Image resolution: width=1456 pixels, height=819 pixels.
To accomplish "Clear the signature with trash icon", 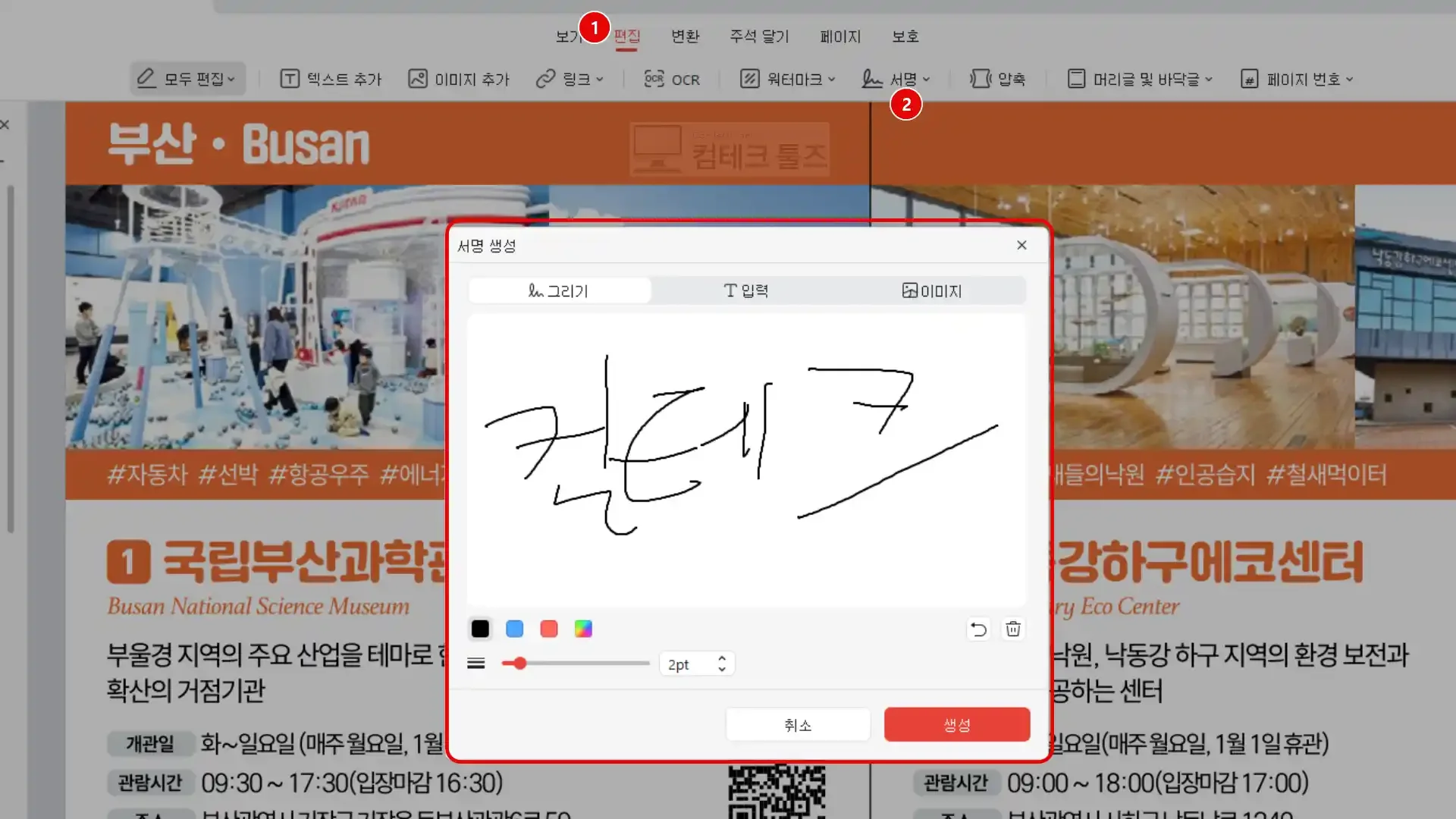I will [1013, 629].
